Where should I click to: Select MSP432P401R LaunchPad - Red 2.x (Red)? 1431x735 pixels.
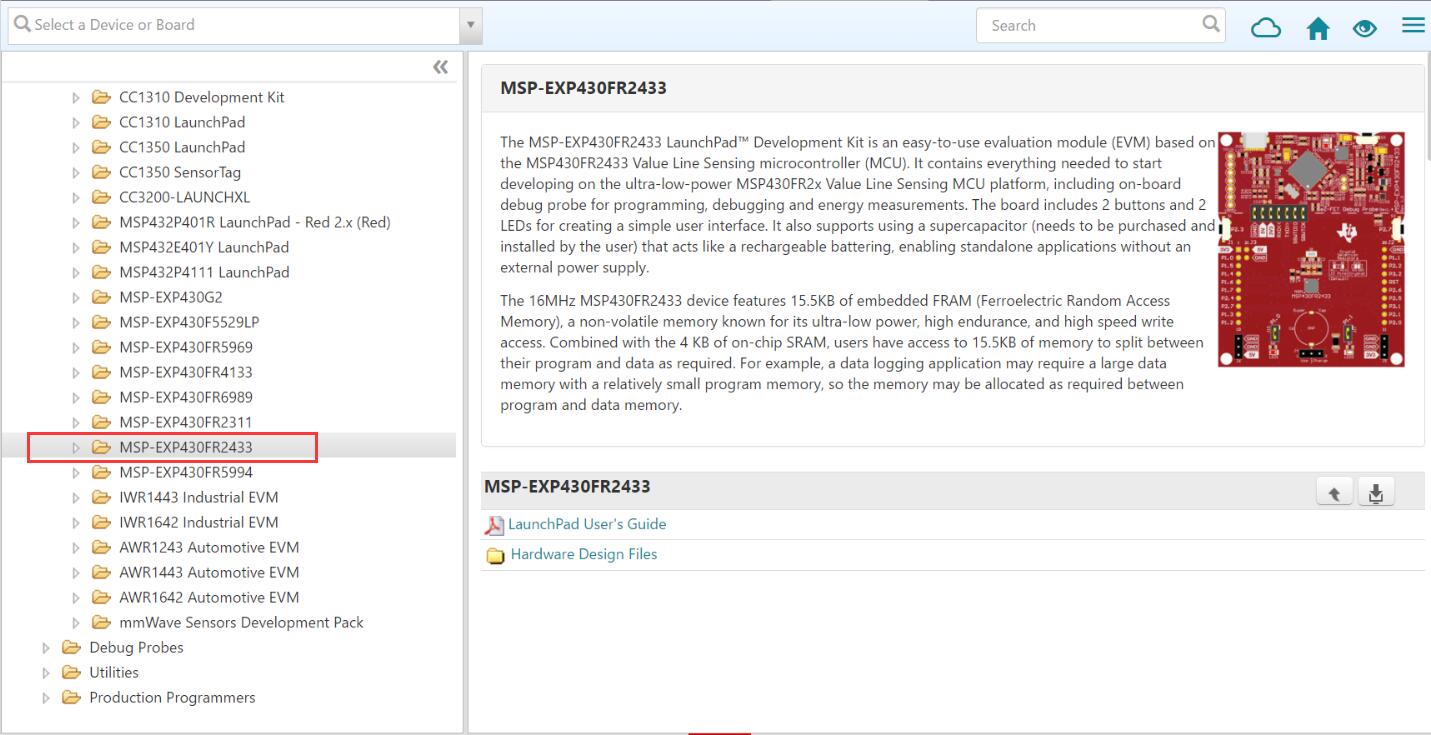[x=255, y=222]
